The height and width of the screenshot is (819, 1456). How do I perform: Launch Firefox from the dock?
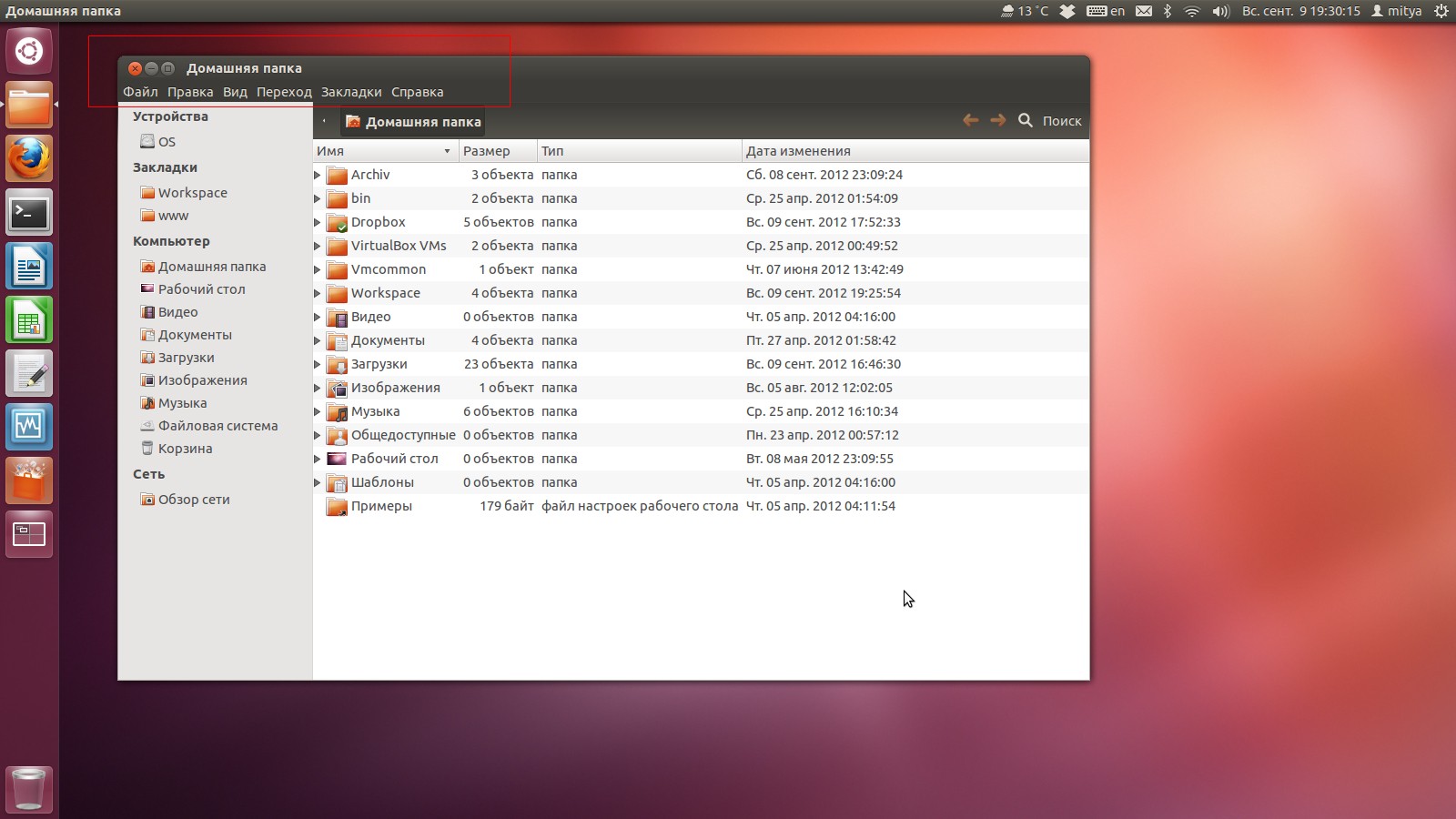29,158
